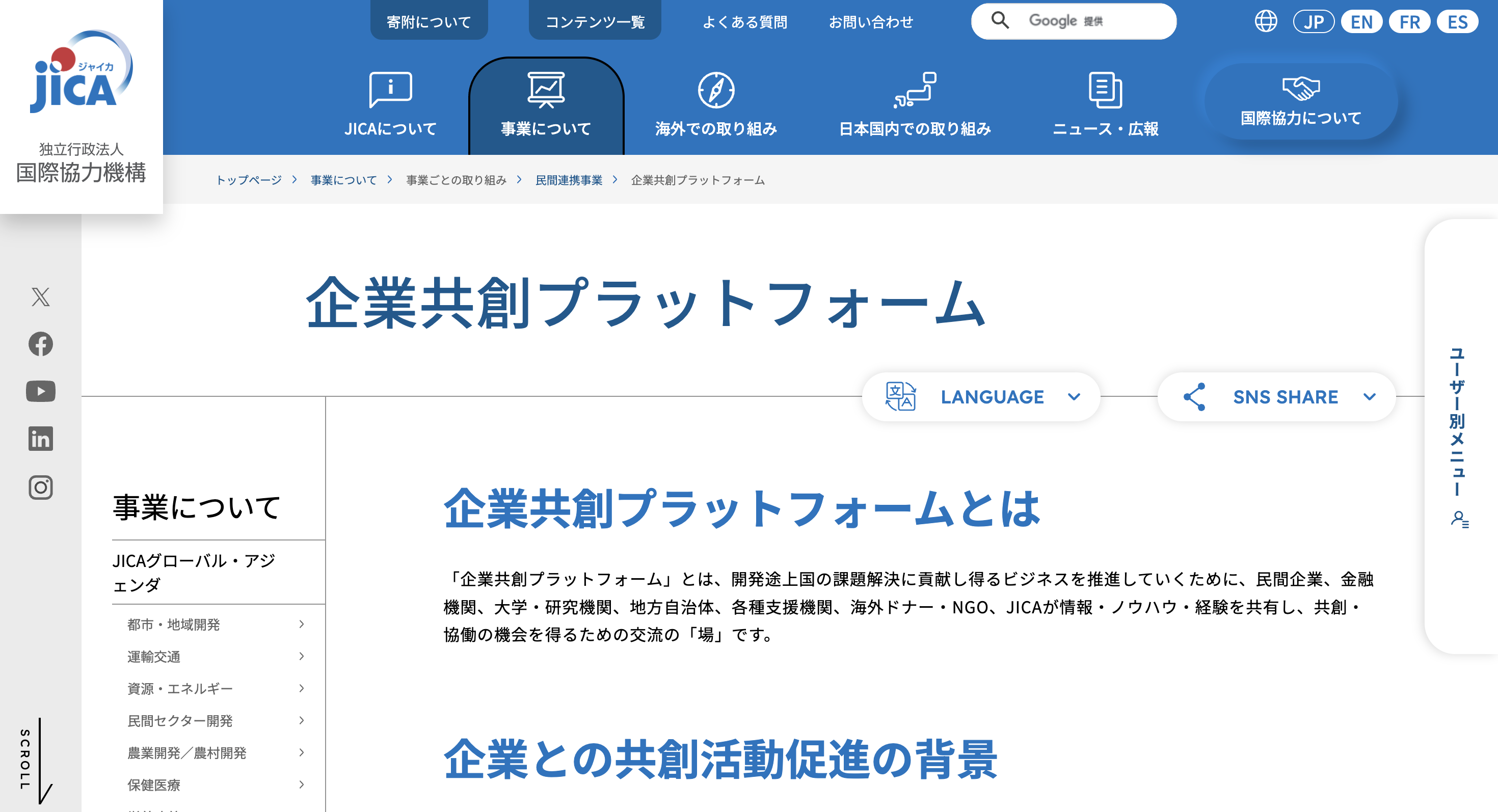Open the LinkedIn icon in the sidebar
This screenshot has width=1498, height=812.
coord(40,439)
